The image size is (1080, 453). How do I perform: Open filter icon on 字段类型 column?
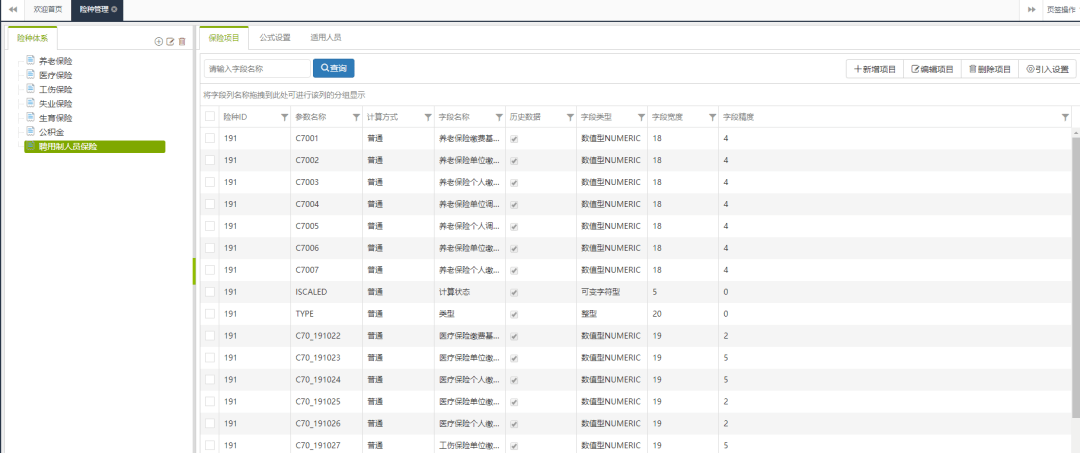[x=641, y=117]
